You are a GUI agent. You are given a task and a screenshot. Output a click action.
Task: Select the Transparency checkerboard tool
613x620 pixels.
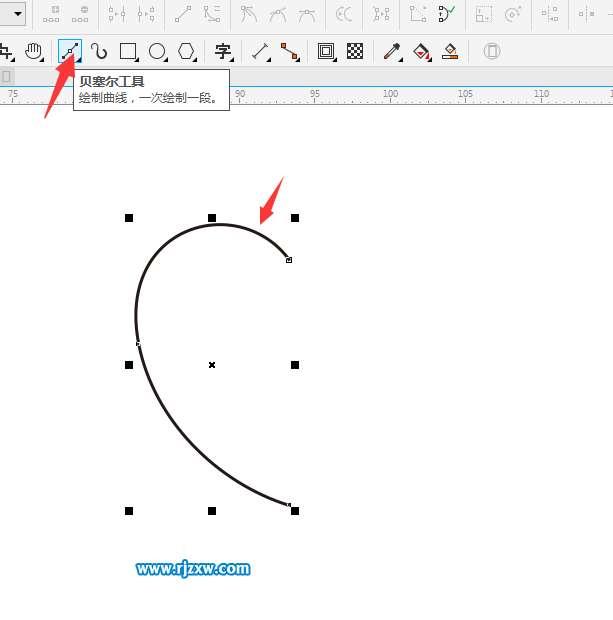[355, 51]
